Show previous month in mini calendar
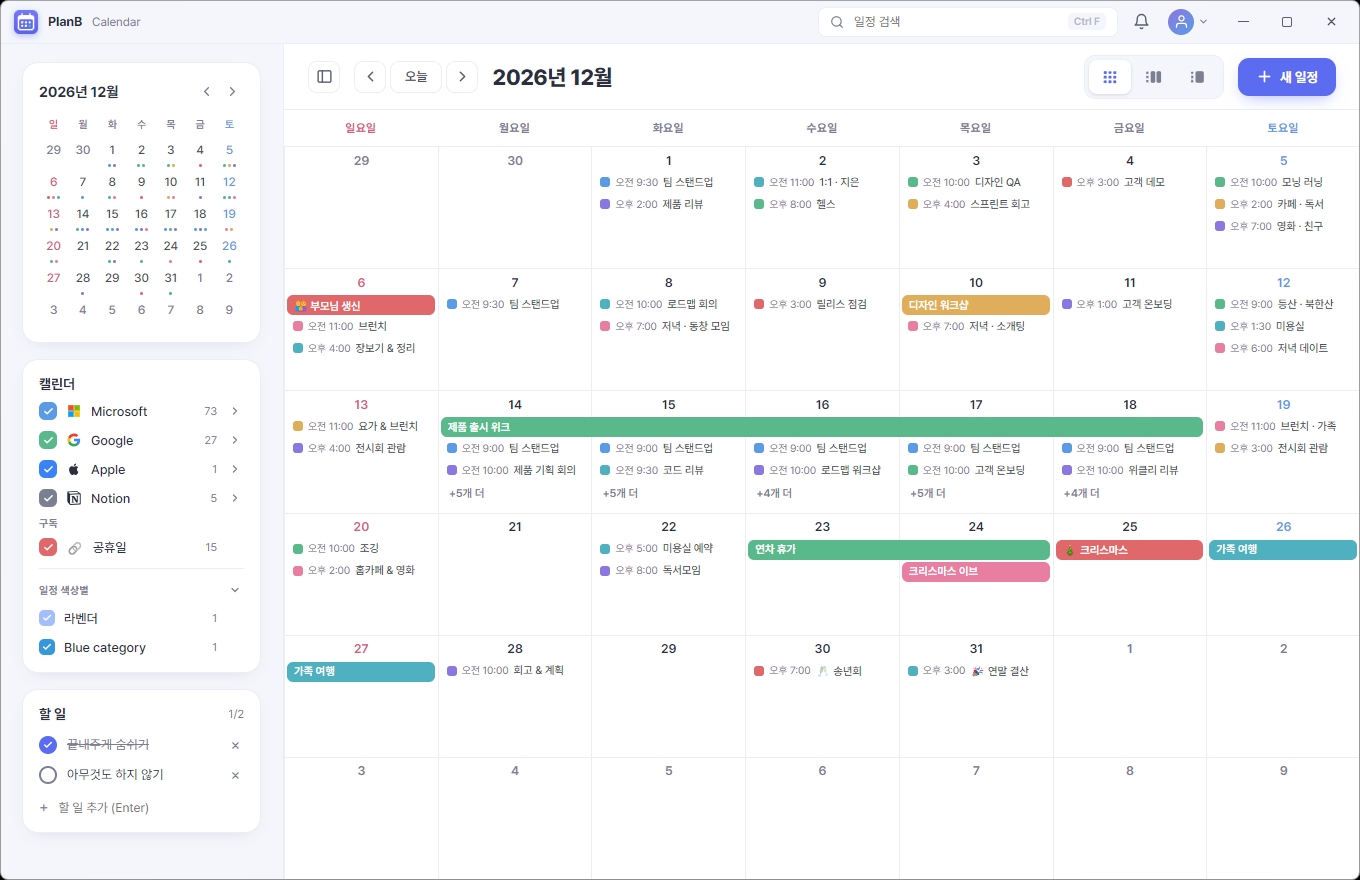The width and height of the screenshot is (1360, 880). click(x=207, y=92)
